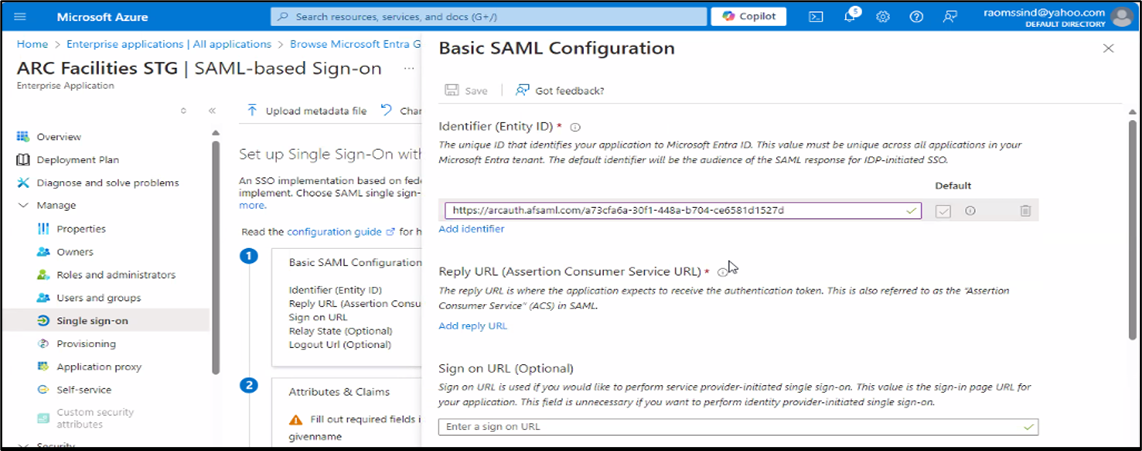Open the notifications bell
Screen dimensions: 1142x451
coord(849,16)
